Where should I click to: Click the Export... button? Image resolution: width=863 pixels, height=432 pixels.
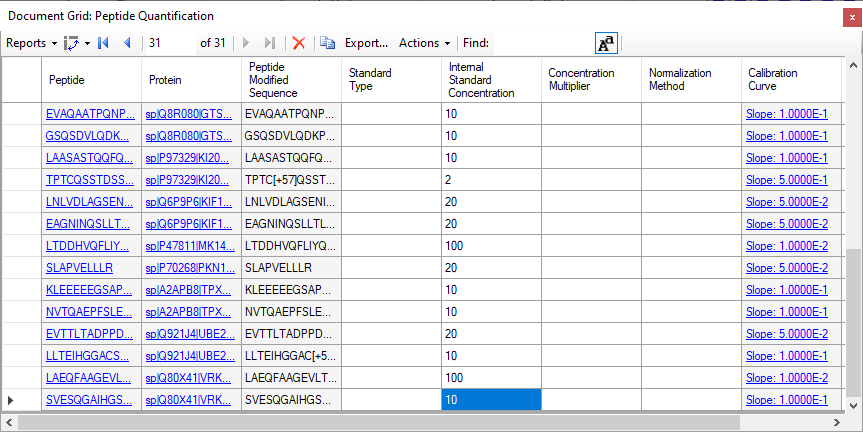click(366, 43)
